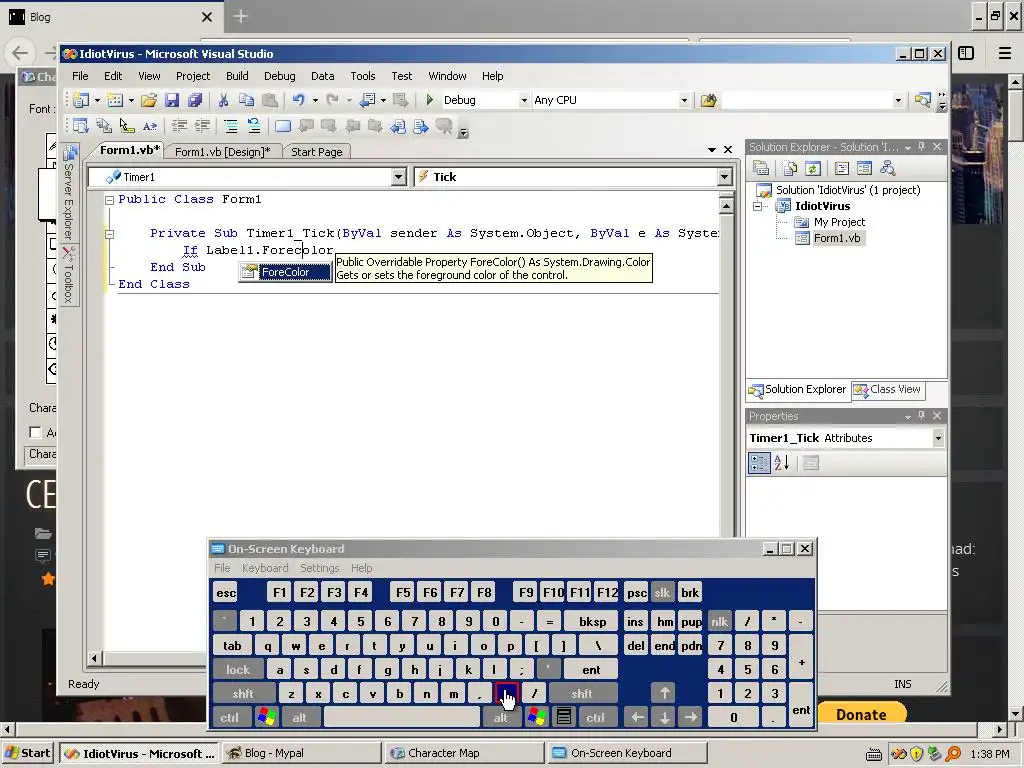This screenshot has width=1024, height=768.
Task: Open the Server Explorer side tab
Action: (69, 193)
